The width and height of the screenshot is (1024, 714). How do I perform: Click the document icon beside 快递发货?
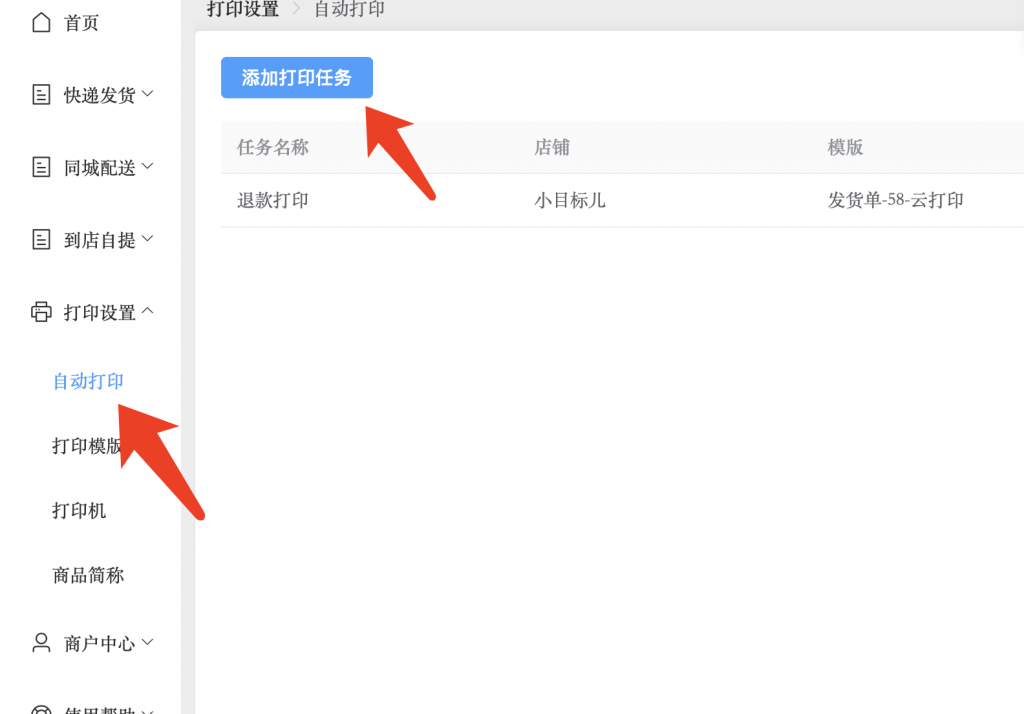[x=41, y=95]
